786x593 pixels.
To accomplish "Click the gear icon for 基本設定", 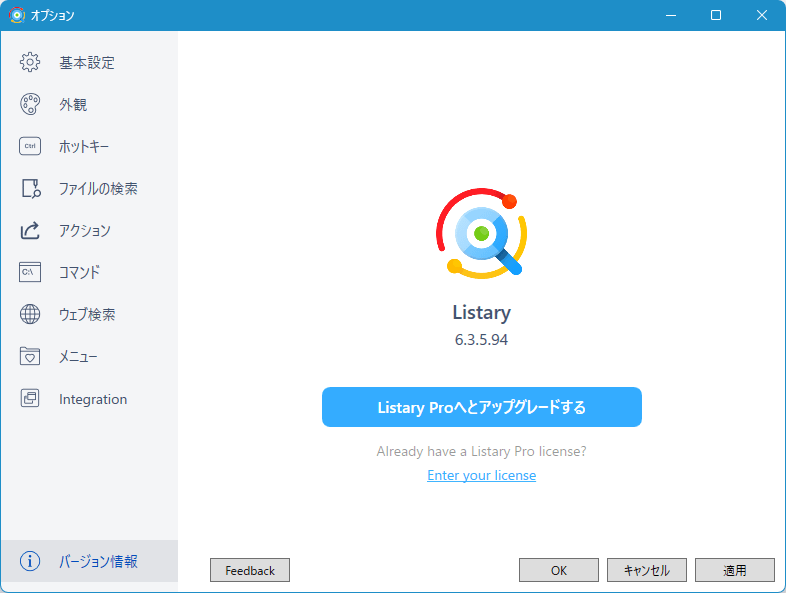I will (30, 62).
